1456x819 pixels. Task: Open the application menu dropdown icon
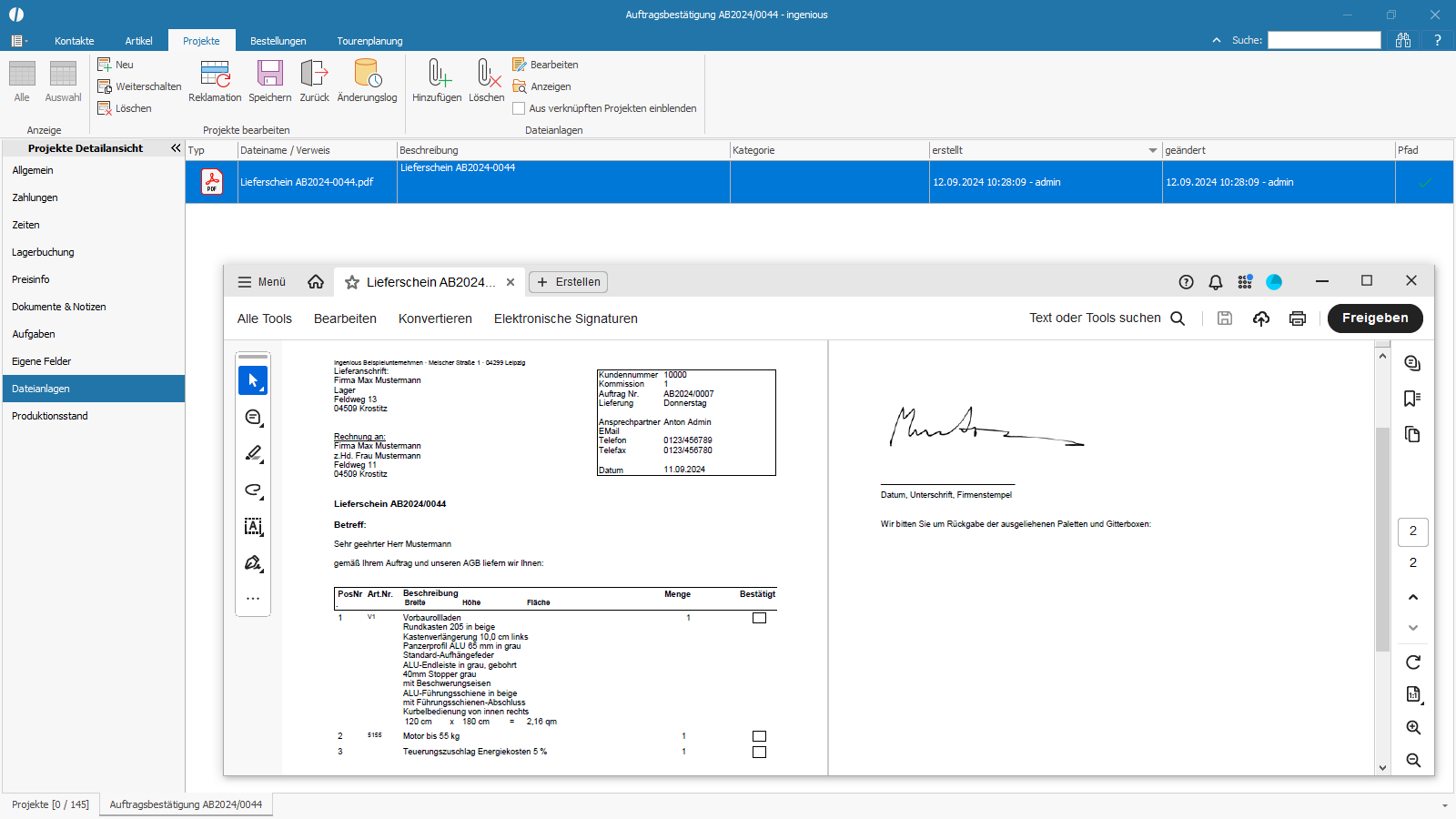[x=19, y=40]
